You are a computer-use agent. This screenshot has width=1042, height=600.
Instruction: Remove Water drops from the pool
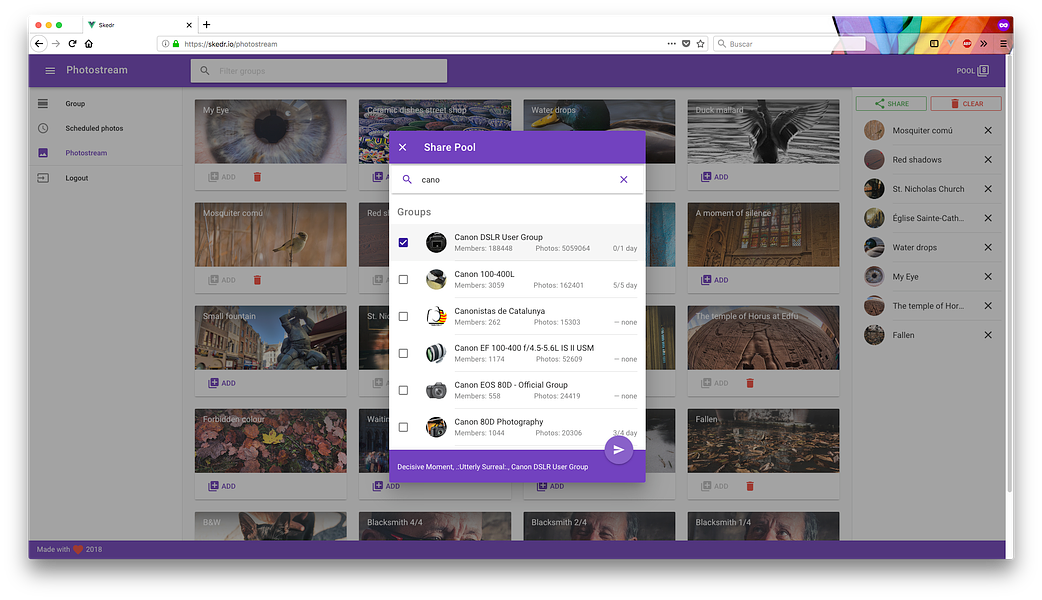click(x=988, y=247)
